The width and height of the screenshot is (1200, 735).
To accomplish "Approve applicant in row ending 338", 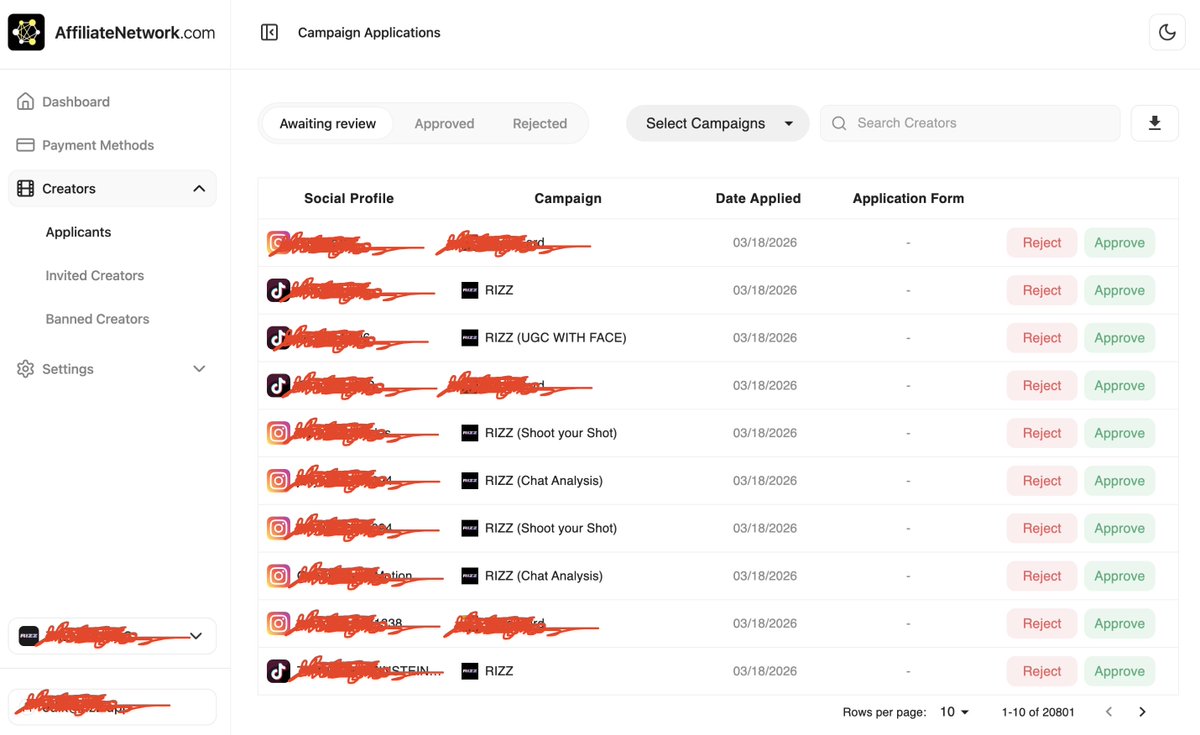I will [1119, 623].
